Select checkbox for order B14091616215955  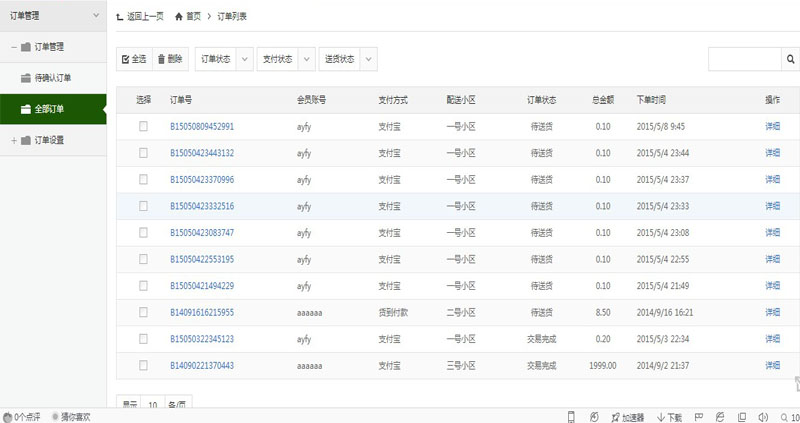point(143,312)
